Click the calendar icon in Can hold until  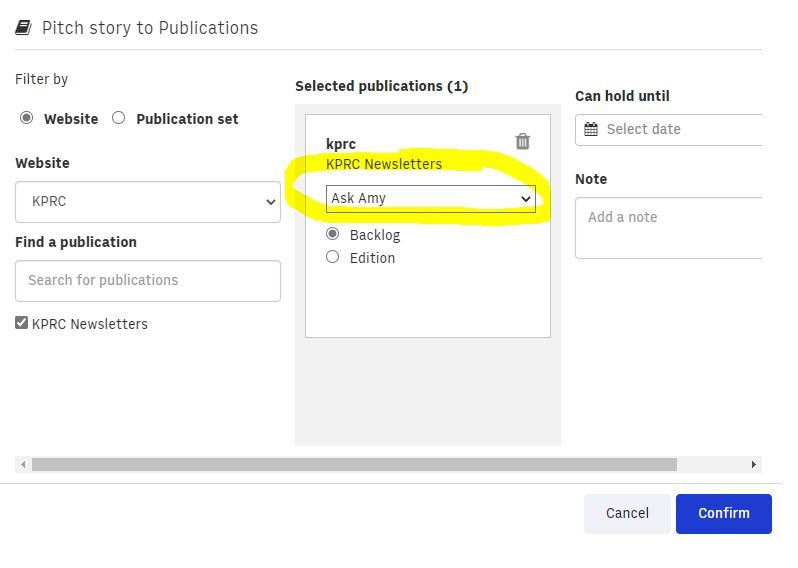click(x=591, y=129)
